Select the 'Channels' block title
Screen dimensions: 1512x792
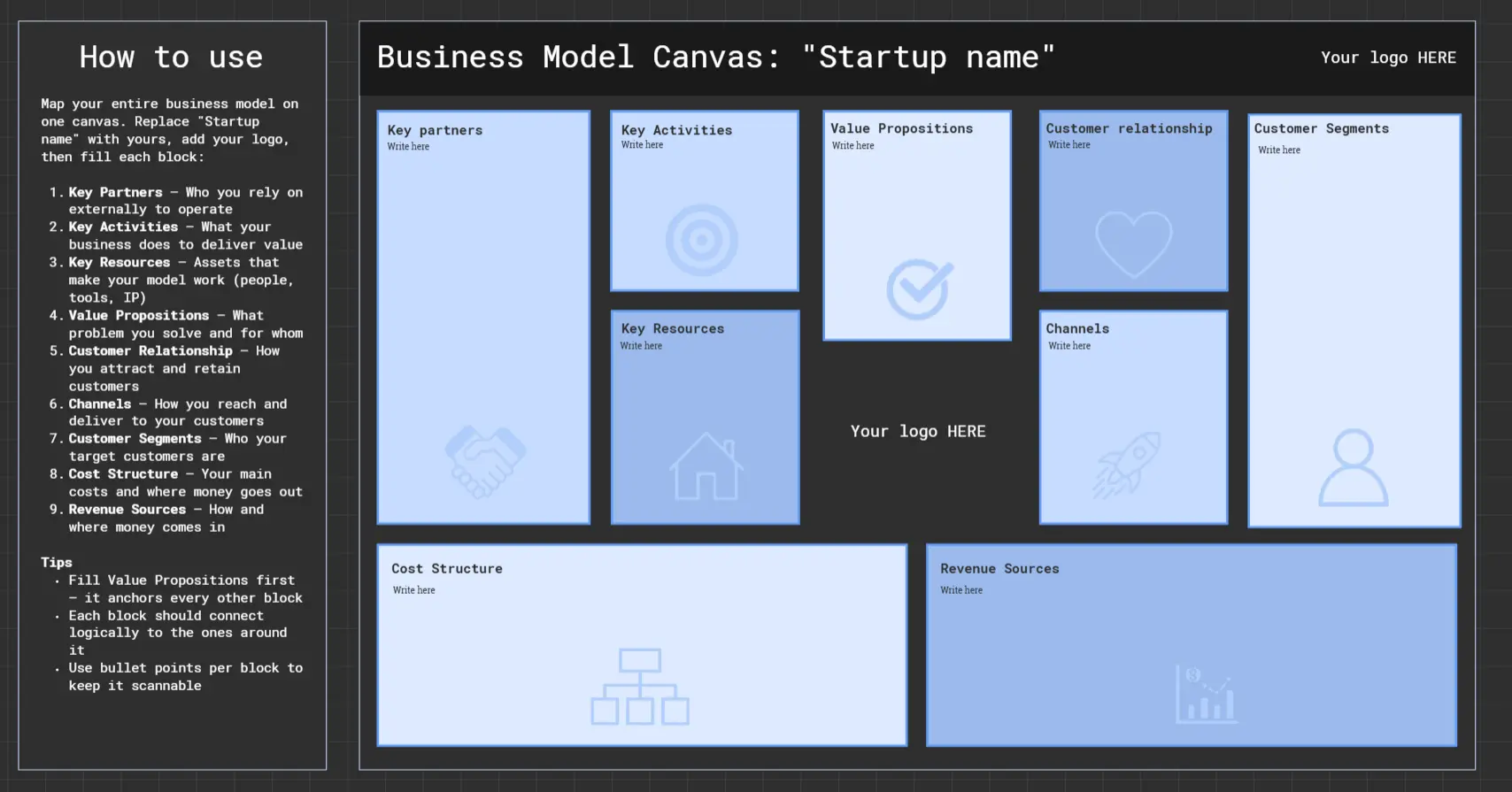[1077, 328]
